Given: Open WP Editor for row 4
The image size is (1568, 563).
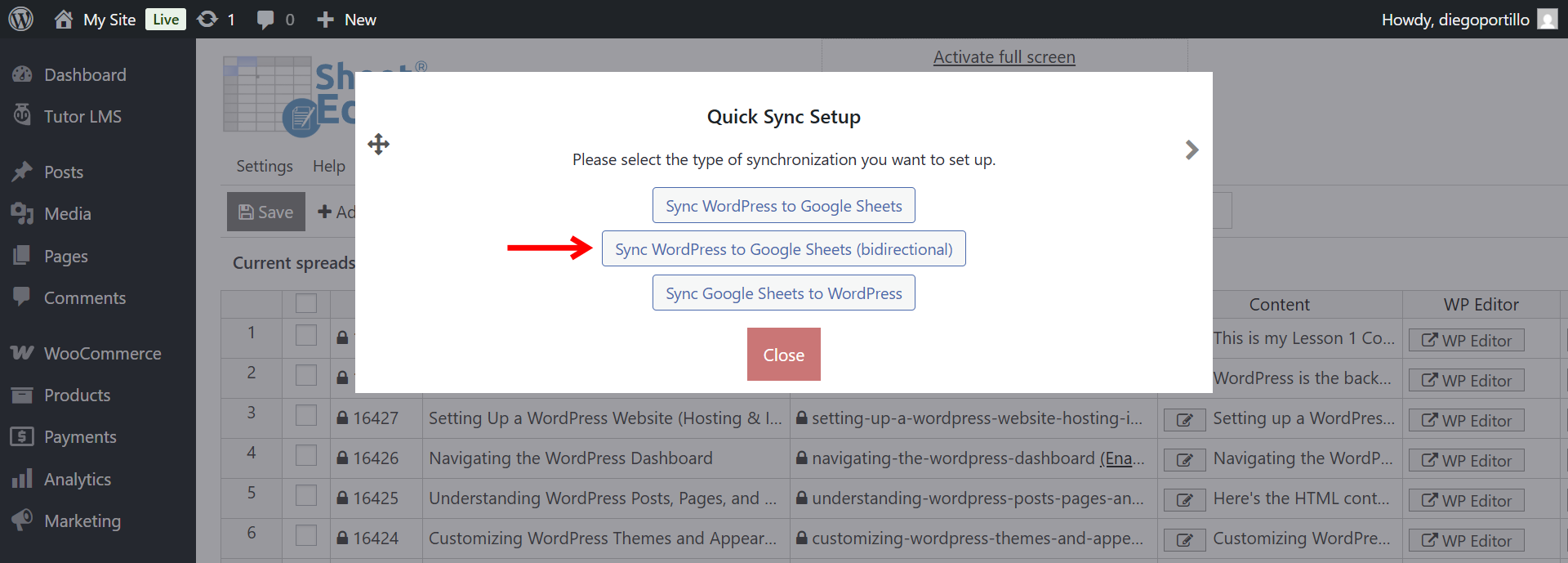Looking at the screenshot, I should 1466,461.
